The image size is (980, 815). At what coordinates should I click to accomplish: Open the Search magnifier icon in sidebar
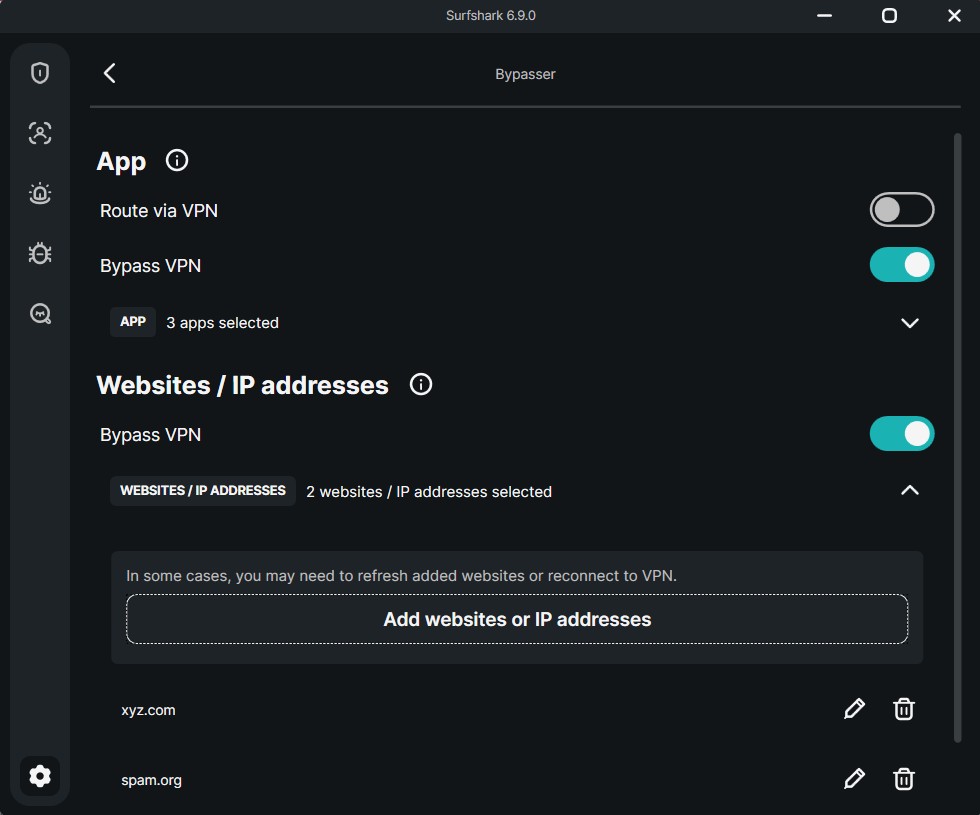40,314
